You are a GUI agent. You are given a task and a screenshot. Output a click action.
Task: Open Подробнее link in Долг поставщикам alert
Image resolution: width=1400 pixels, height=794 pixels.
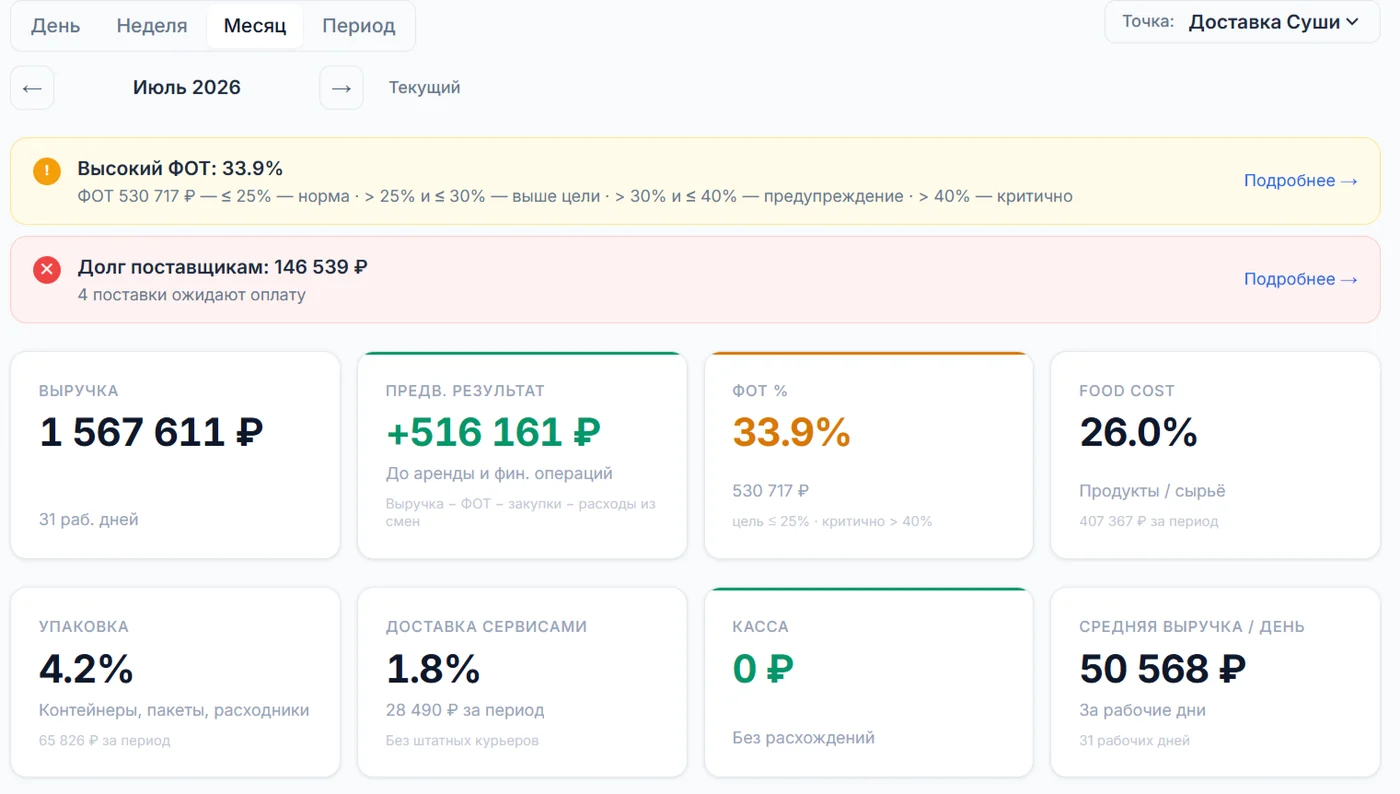[x=1301, y=280]
